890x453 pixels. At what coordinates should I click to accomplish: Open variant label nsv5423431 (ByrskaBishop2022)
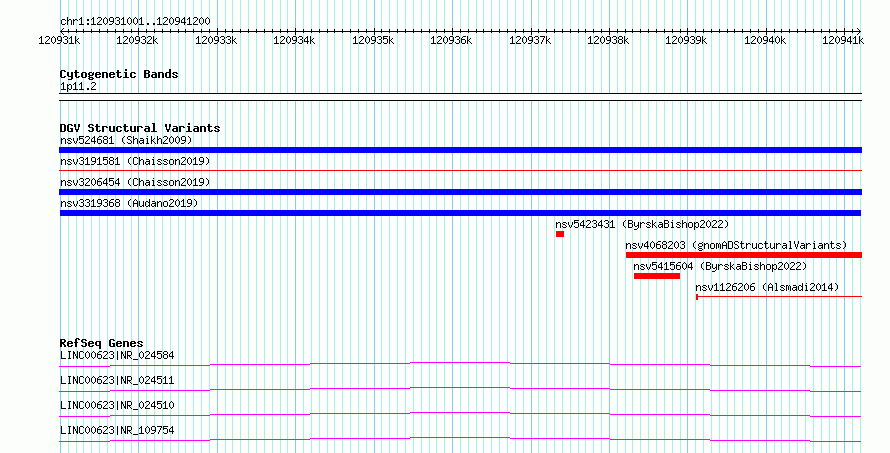click(642, 224)
